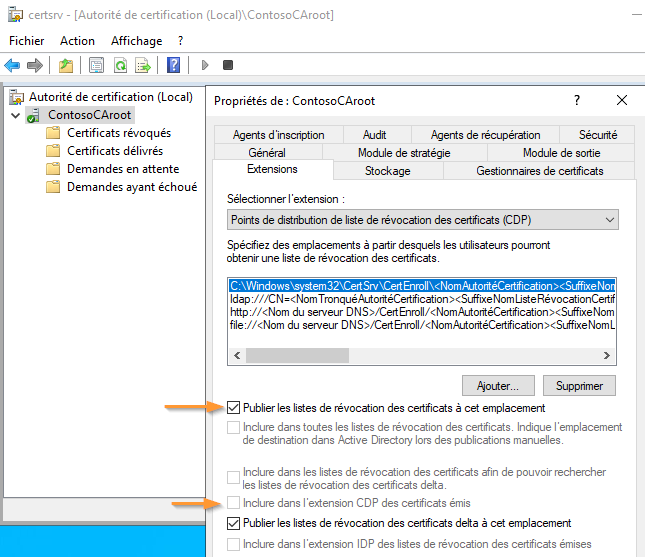Switch to the Gestionnaires de certificats tab
The image size is (645, 557).
[540, 171]
